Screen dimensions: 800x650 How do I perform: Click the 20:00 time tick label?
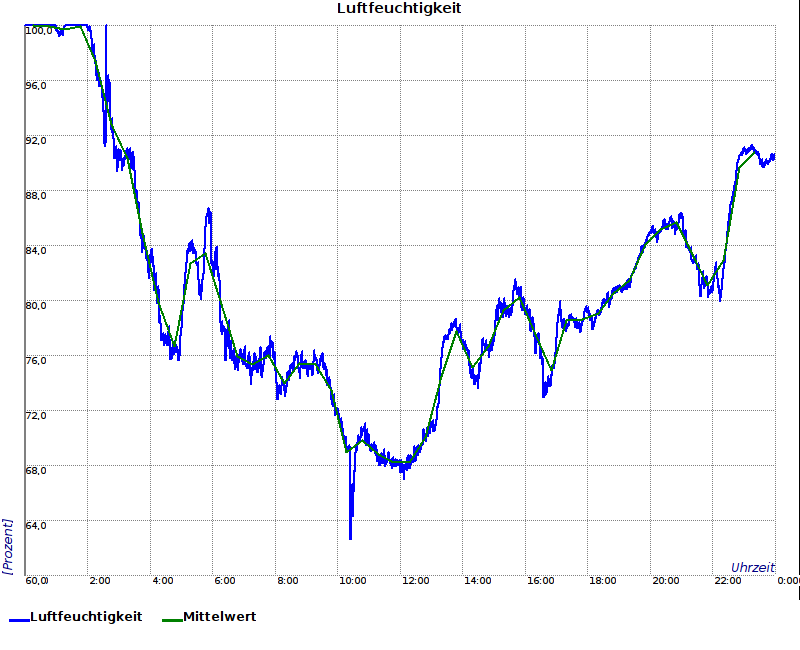click(x=665, y=581)
